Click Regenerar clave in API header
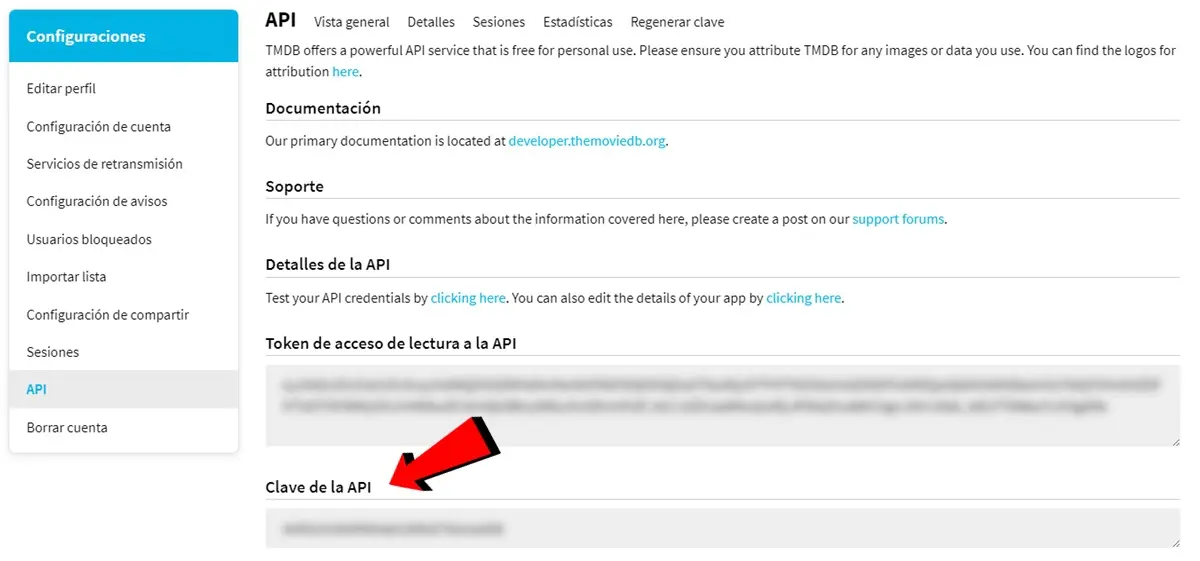This screenshot has height=561, width=1200. pos(677,22)
